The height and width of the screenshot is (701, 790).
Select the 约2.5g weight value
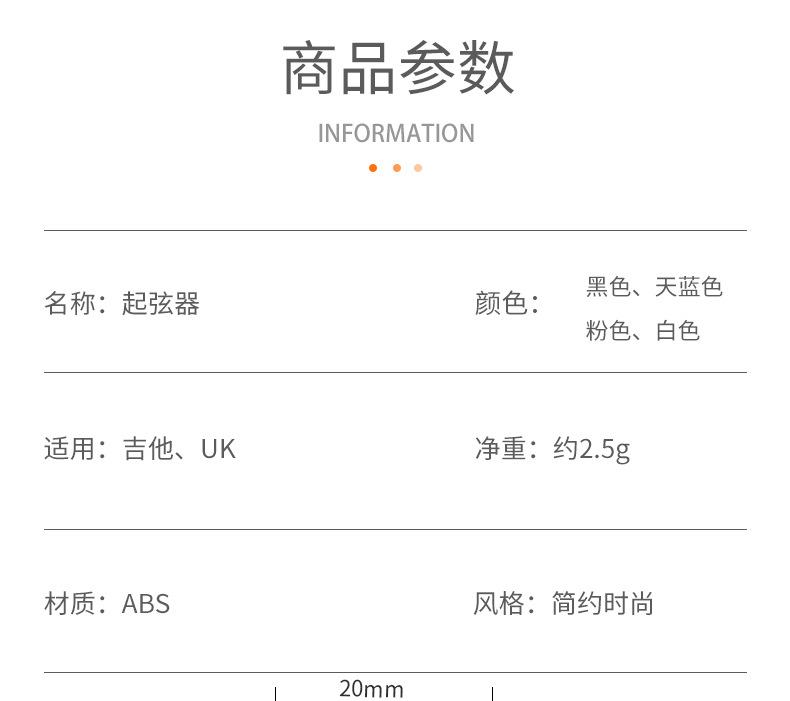[591, 449]
